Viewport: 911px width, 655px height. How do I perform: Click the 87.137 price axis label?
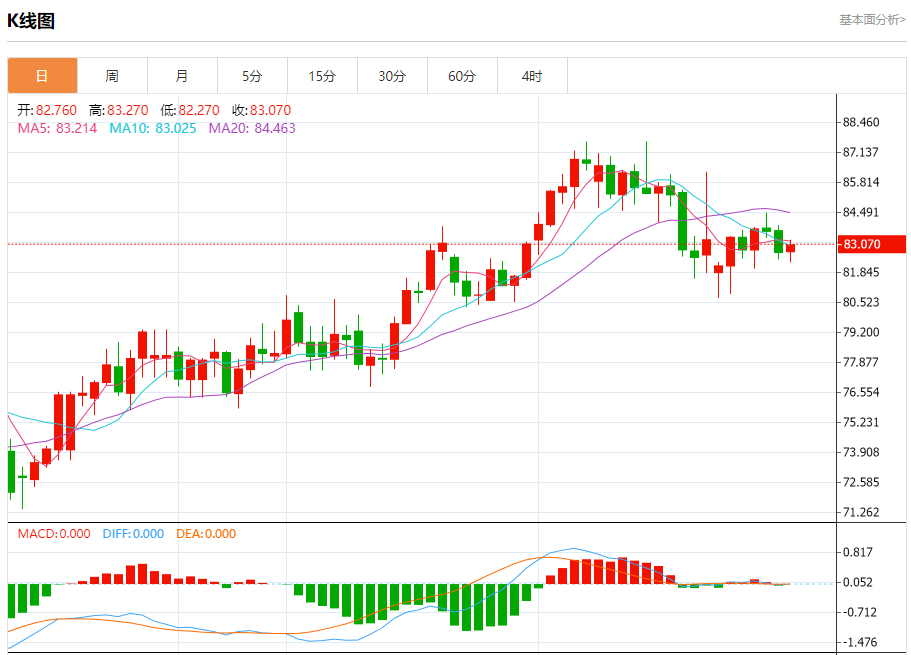(x=861, y=152)
